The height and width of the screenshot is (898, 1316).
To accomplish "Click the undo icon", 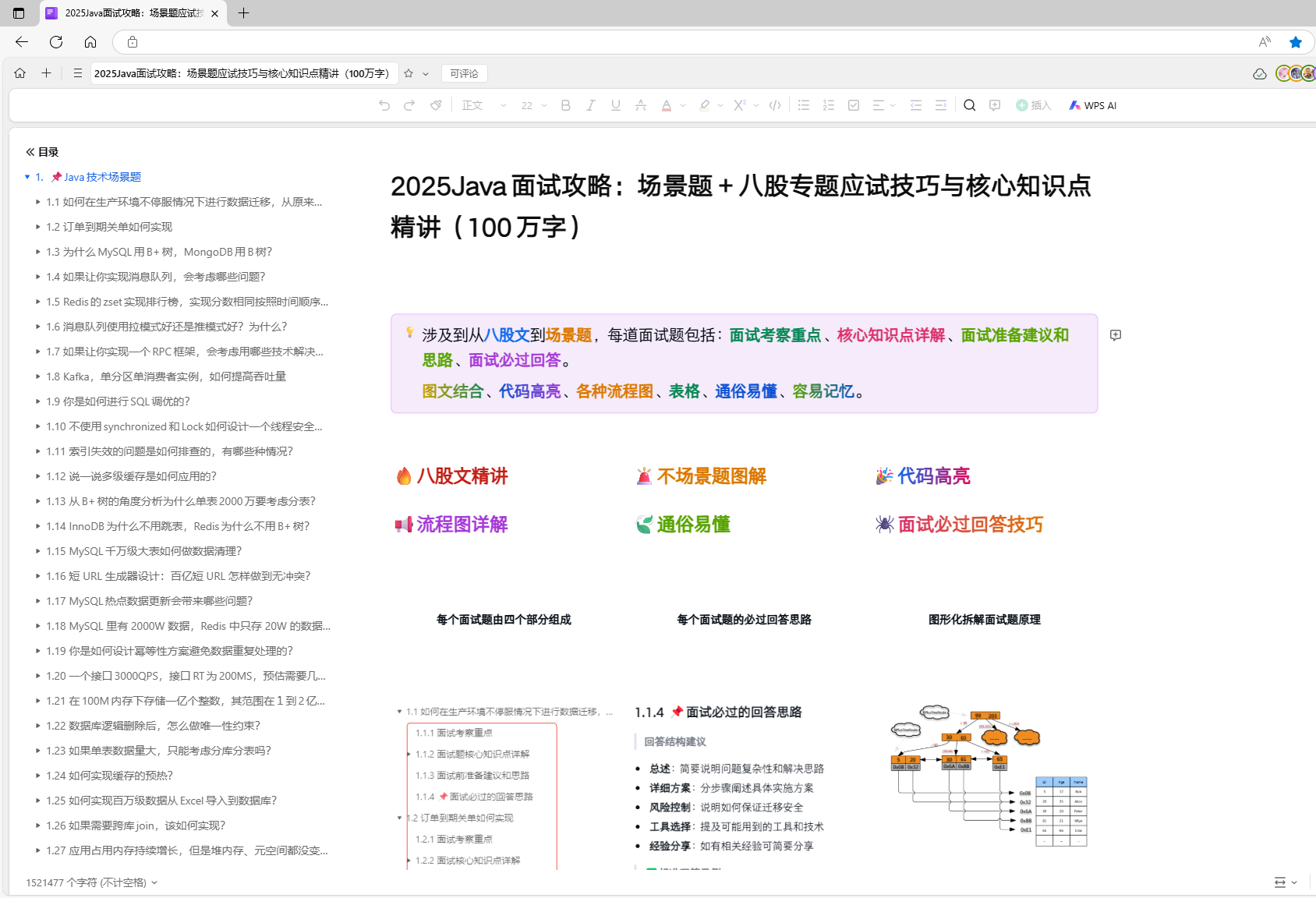I will [384, 105].
